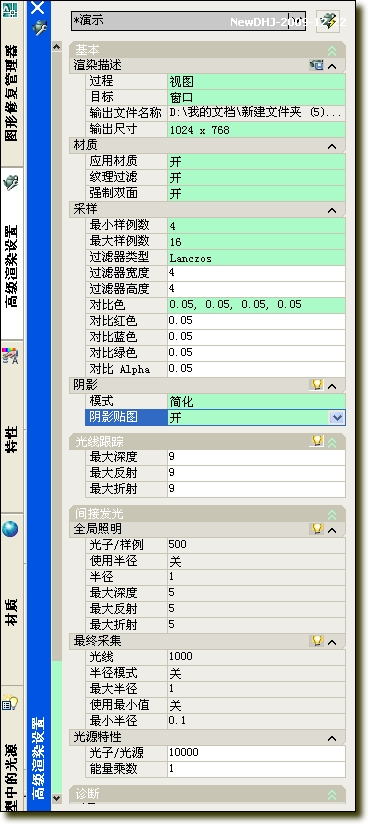Viewport: 368px width, 824px height.
Task: Click the 最小样例数 value 4
Action: point(257,225)
